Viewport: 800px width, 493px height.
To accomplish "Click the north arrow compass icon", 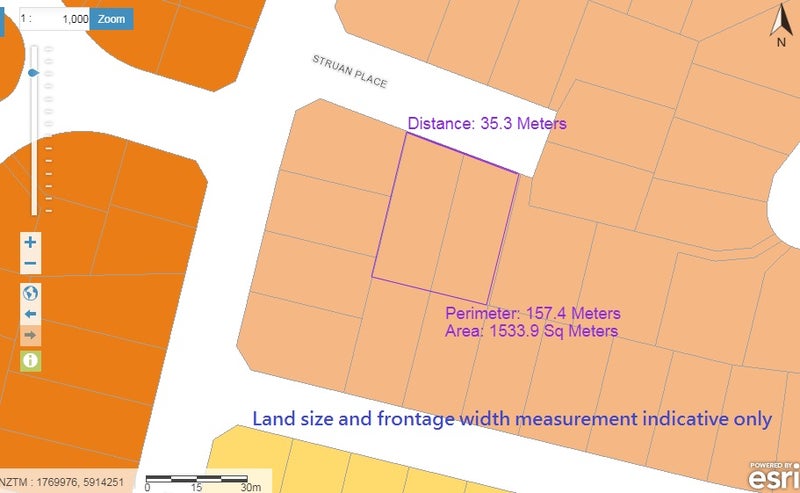I will 780,27.
